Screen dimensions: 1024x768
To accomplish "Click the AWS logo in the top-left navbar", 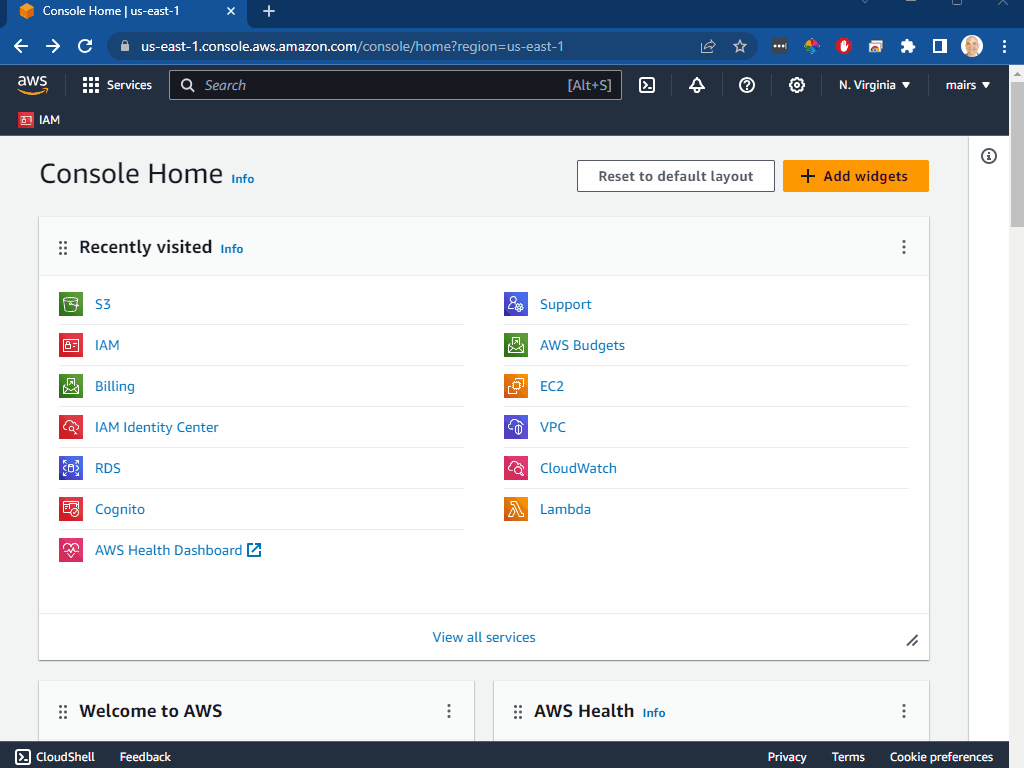I will [x=32, y=85].
